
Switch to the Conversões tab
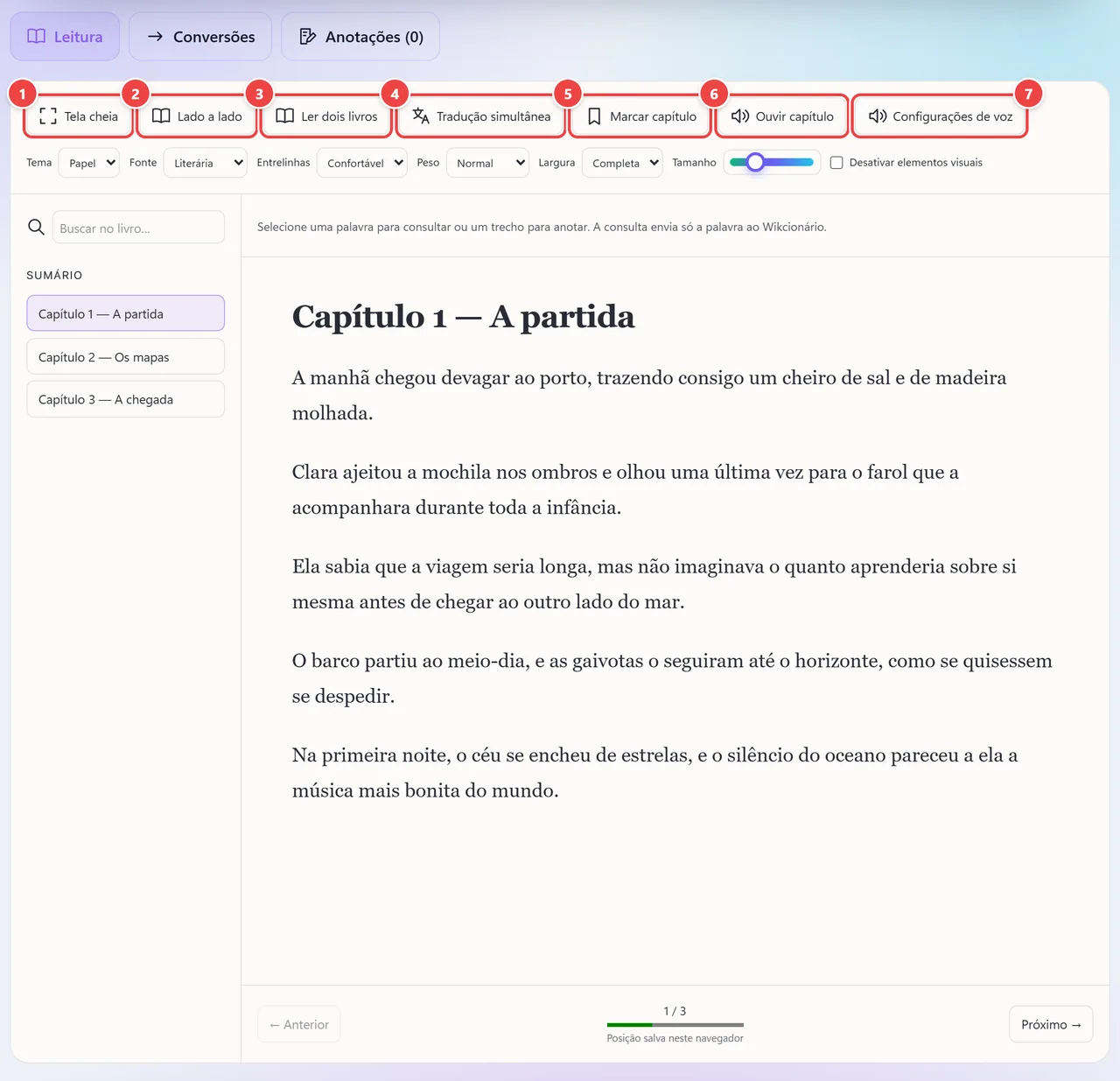(200, 37)
